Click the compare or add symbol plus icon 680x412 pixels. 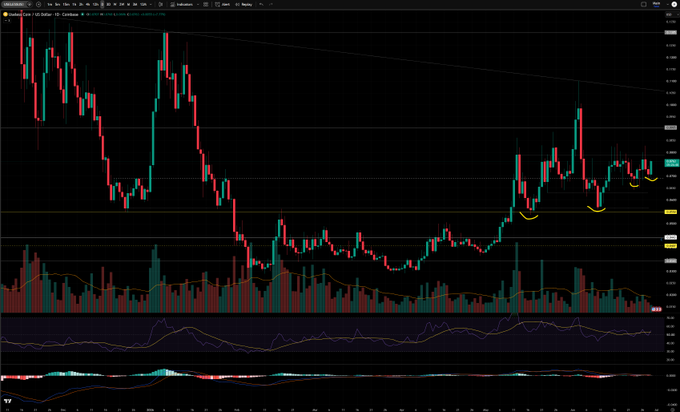(39, 4)
